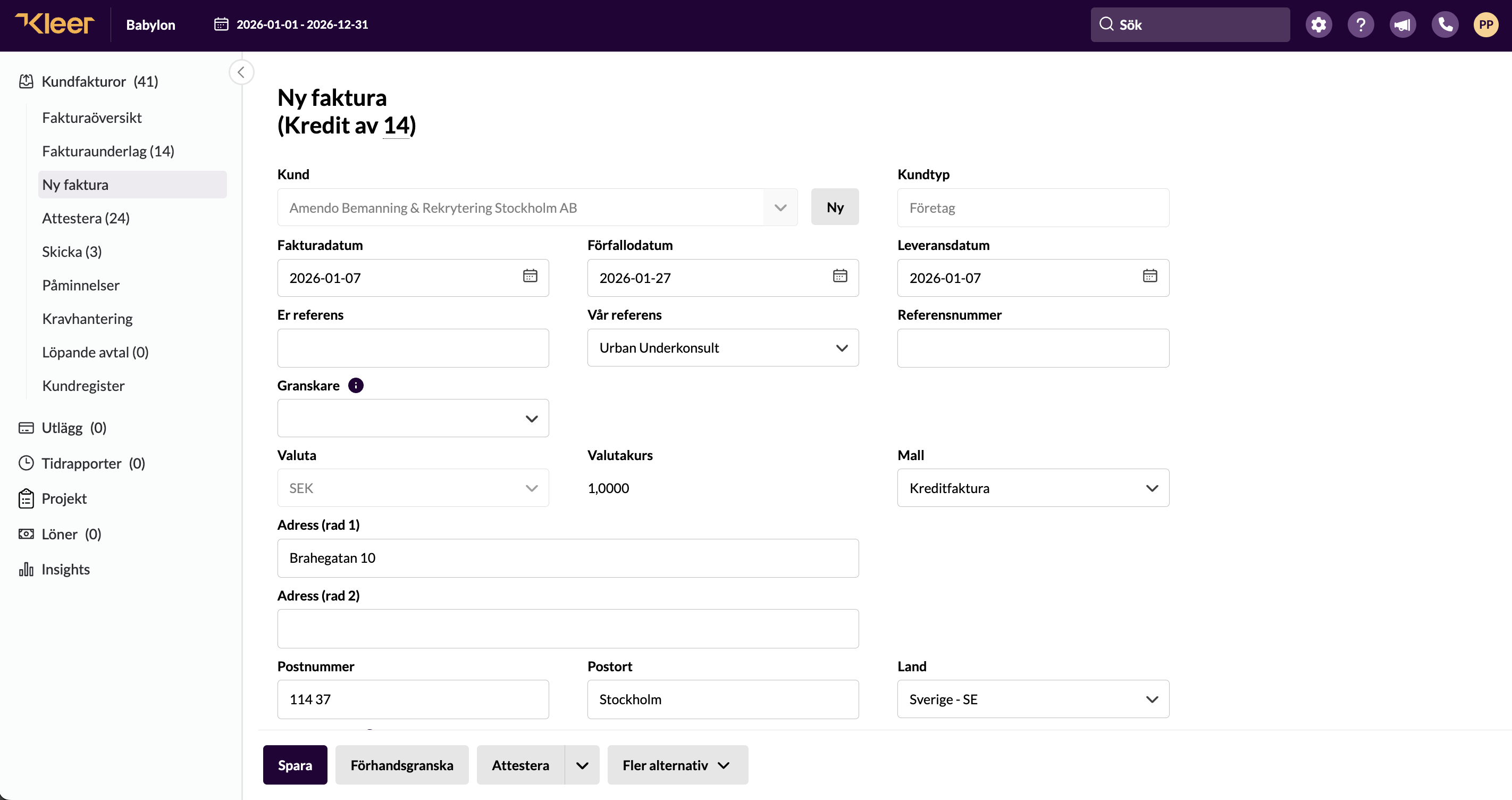Open Löpande avtal (0) in the sidebar

[x=95, y=352]
